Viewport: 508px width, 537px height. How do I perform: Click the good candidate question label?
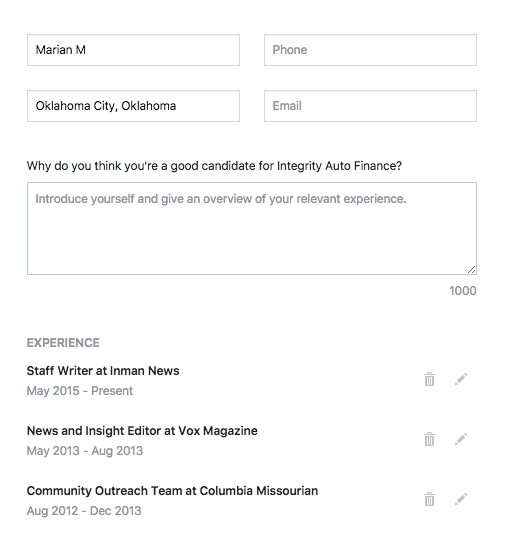214,166
